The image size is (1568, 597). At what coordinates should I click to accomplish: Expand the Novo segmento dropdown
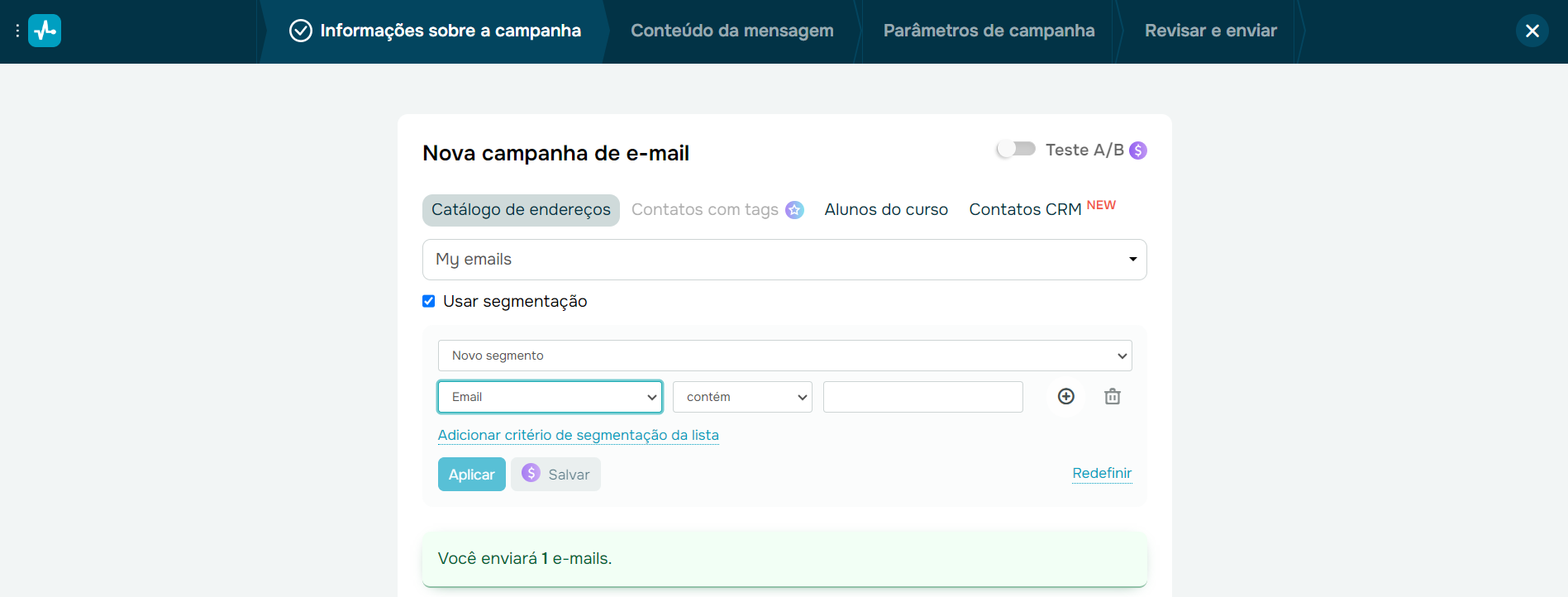pos(784,356)
